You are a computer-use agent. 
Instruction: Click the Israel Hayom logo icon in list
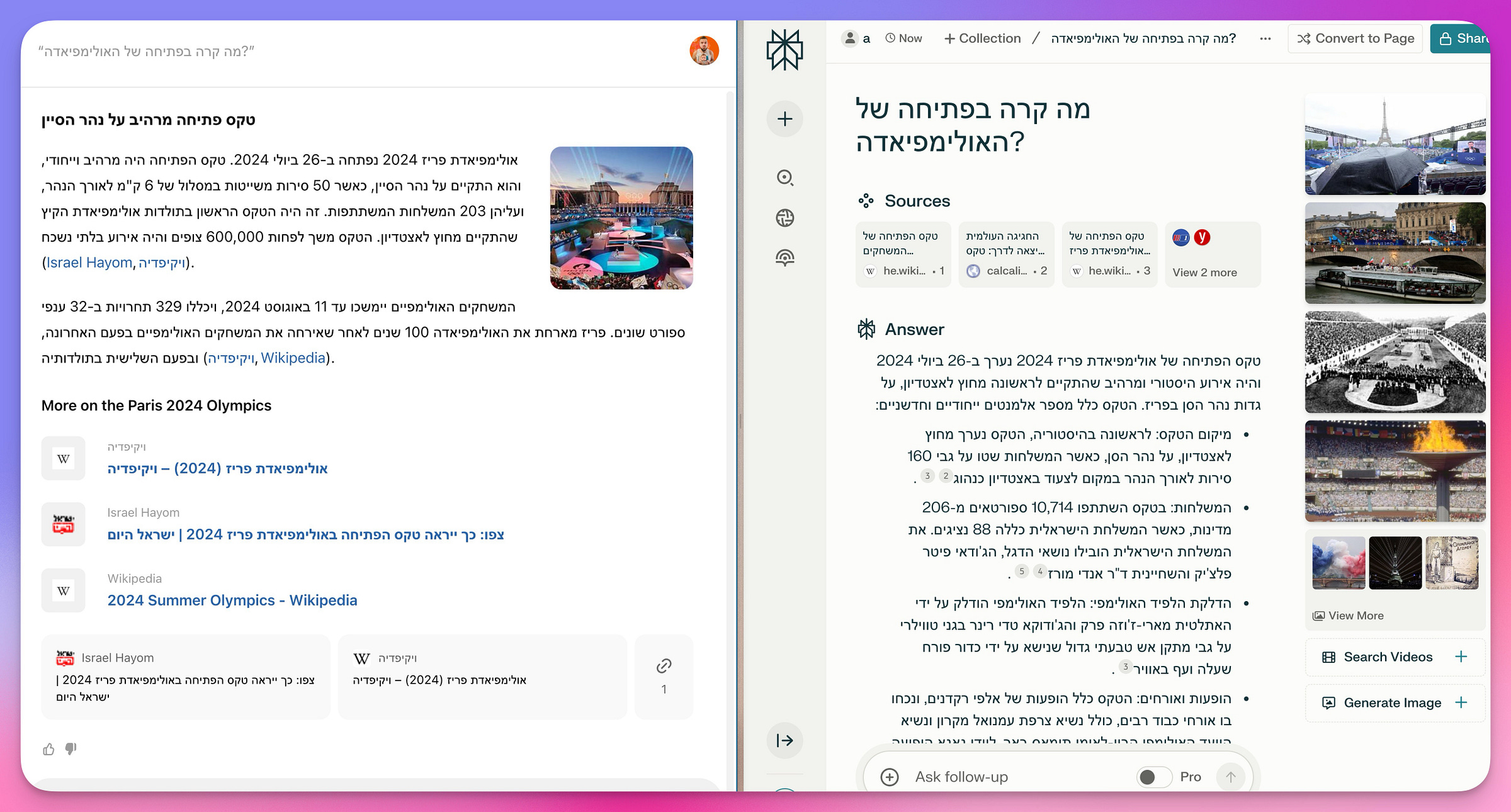[x=64, y=524]
